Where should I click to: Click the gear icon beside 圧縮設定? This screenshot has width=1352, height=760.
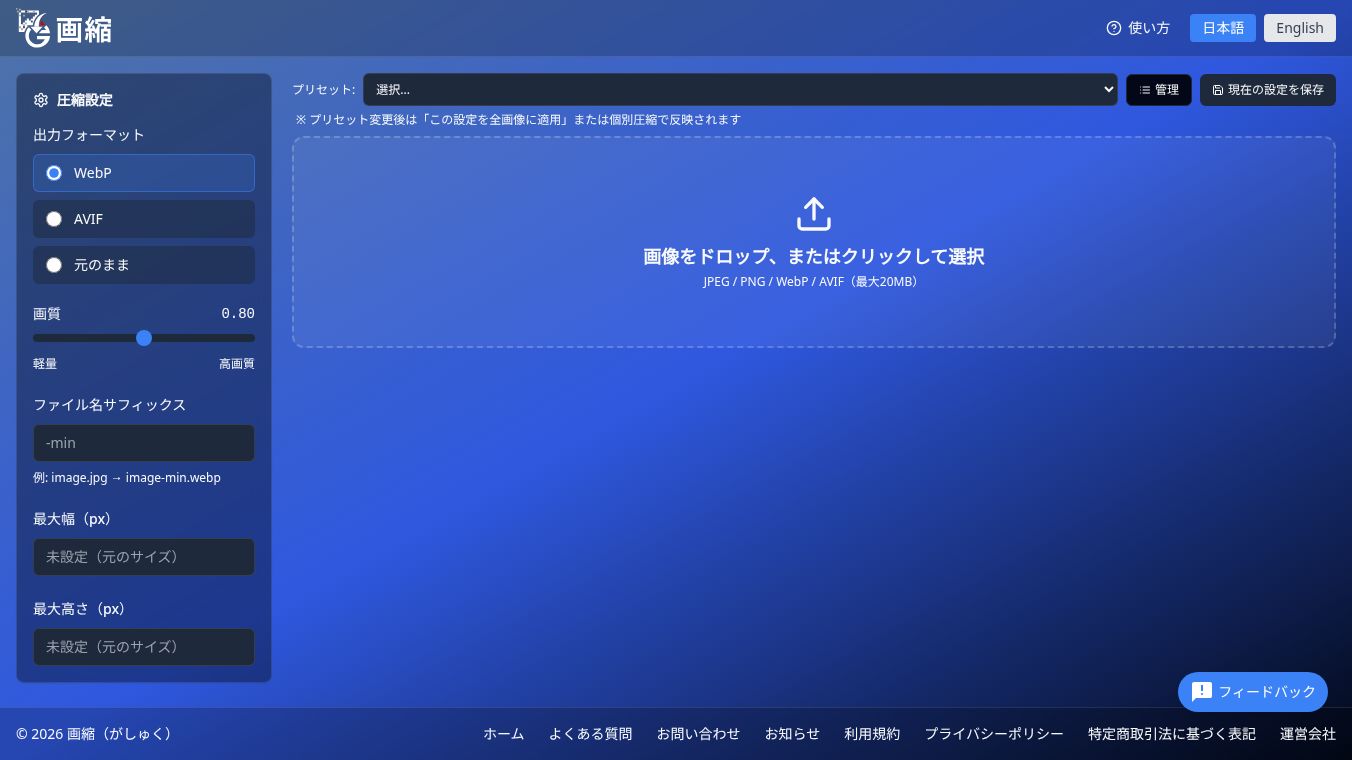(x=41, y=100)
